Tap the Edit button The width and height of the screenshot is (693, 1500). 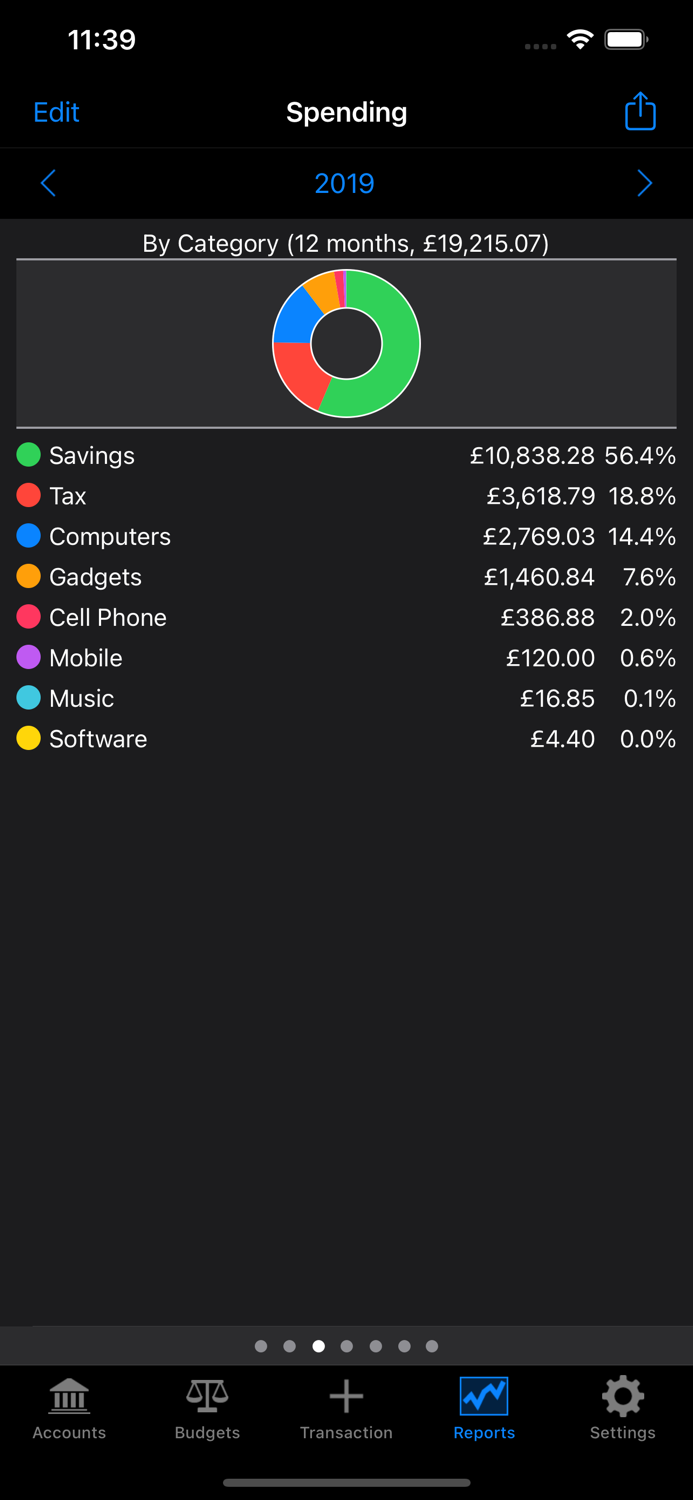pyautogui.click(x=55, y=111)
